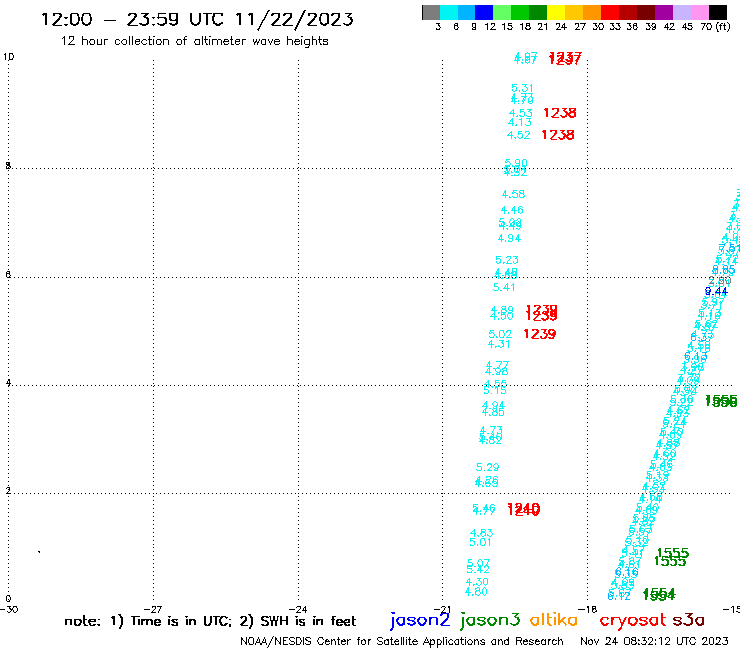Image resolution: width=740 pixels, height=650 pixels.
Task: Click the NOAA/NESDIS credit line
Action: 402,642
